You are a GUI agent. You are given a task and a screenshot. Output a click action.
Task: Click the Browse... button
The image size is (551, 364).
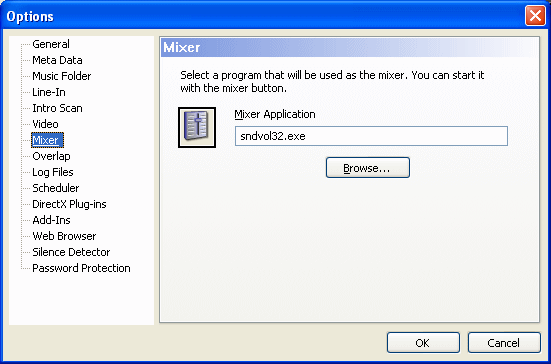pyautogui.click(x=368, y=168)
